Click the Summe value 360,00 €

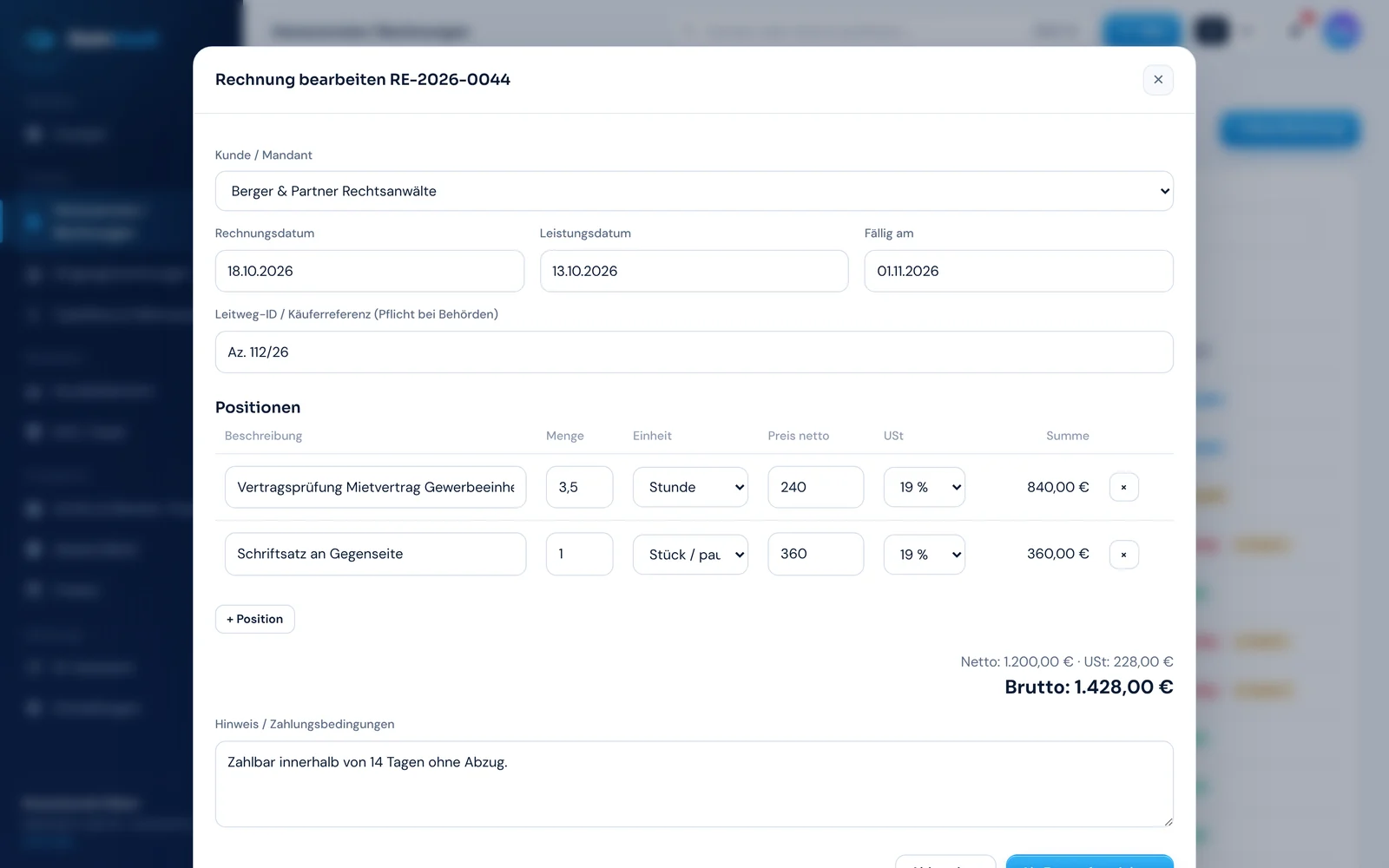[1057, 554]
